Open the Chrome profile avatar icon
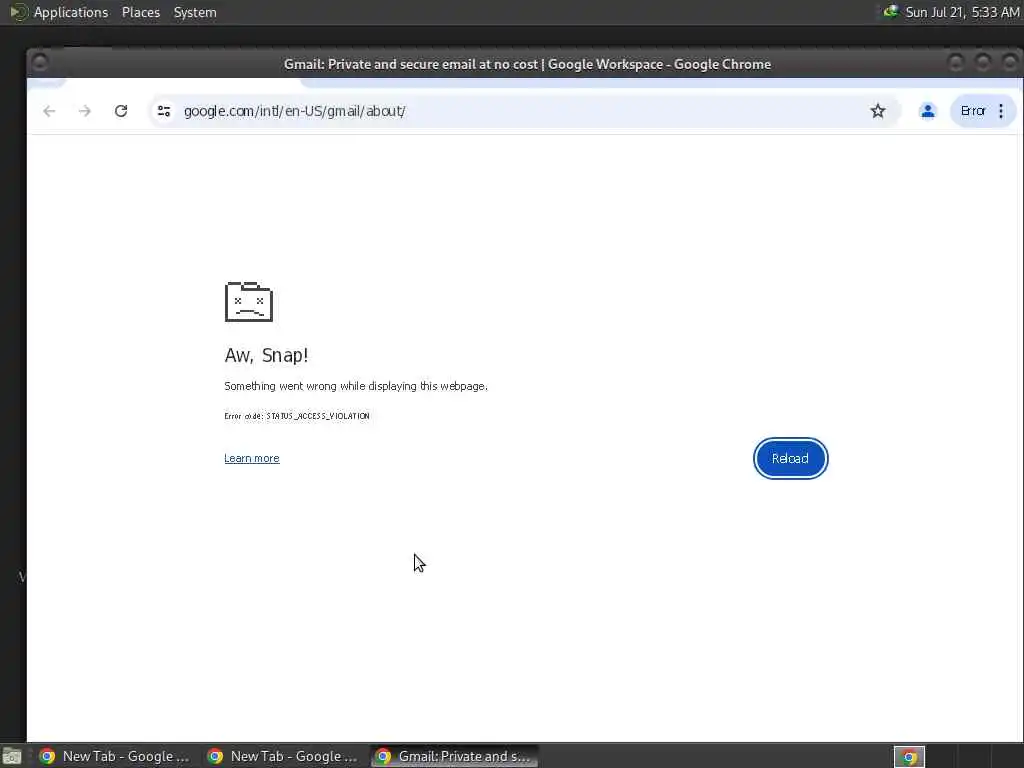The image size is (1024, 768). coord(927,111)
